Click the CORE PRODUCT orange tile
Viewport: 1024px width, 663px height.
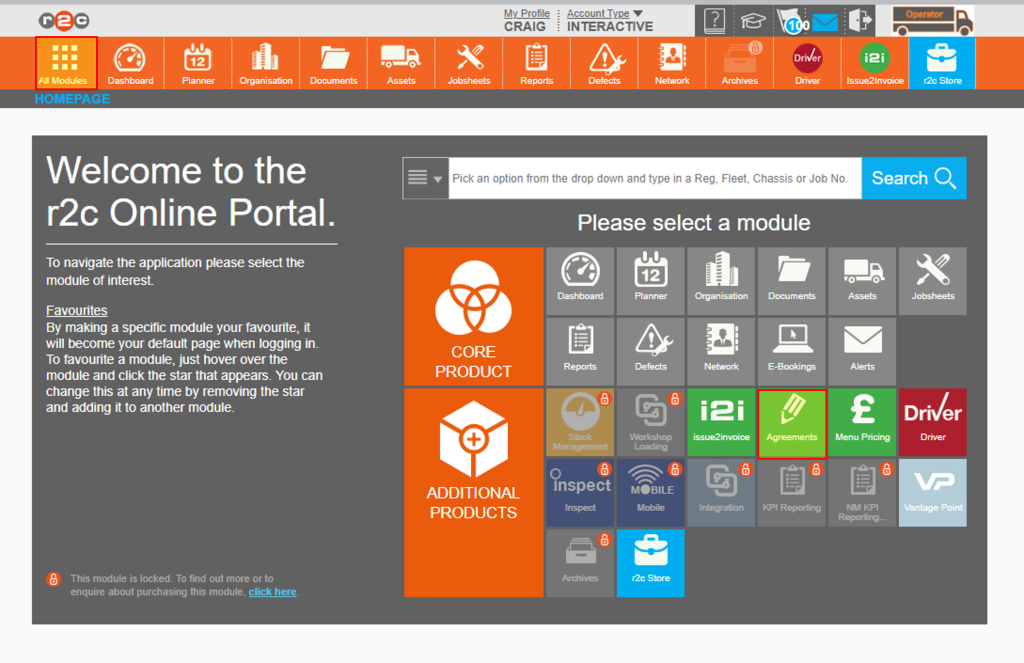click(x=473, y=317)
